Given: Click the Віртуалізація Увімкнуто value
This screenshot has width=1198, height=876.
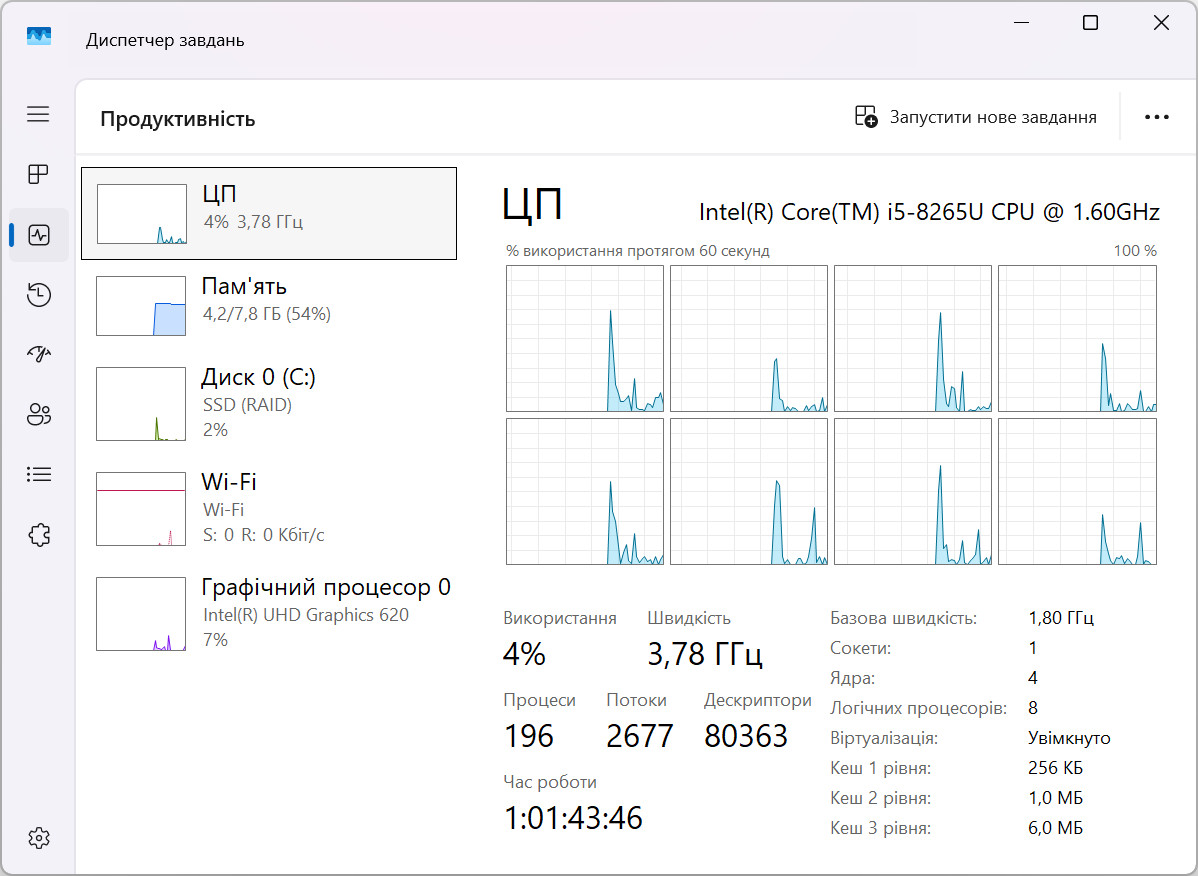Looking at the screenshot, I should tap(1070, 738).
